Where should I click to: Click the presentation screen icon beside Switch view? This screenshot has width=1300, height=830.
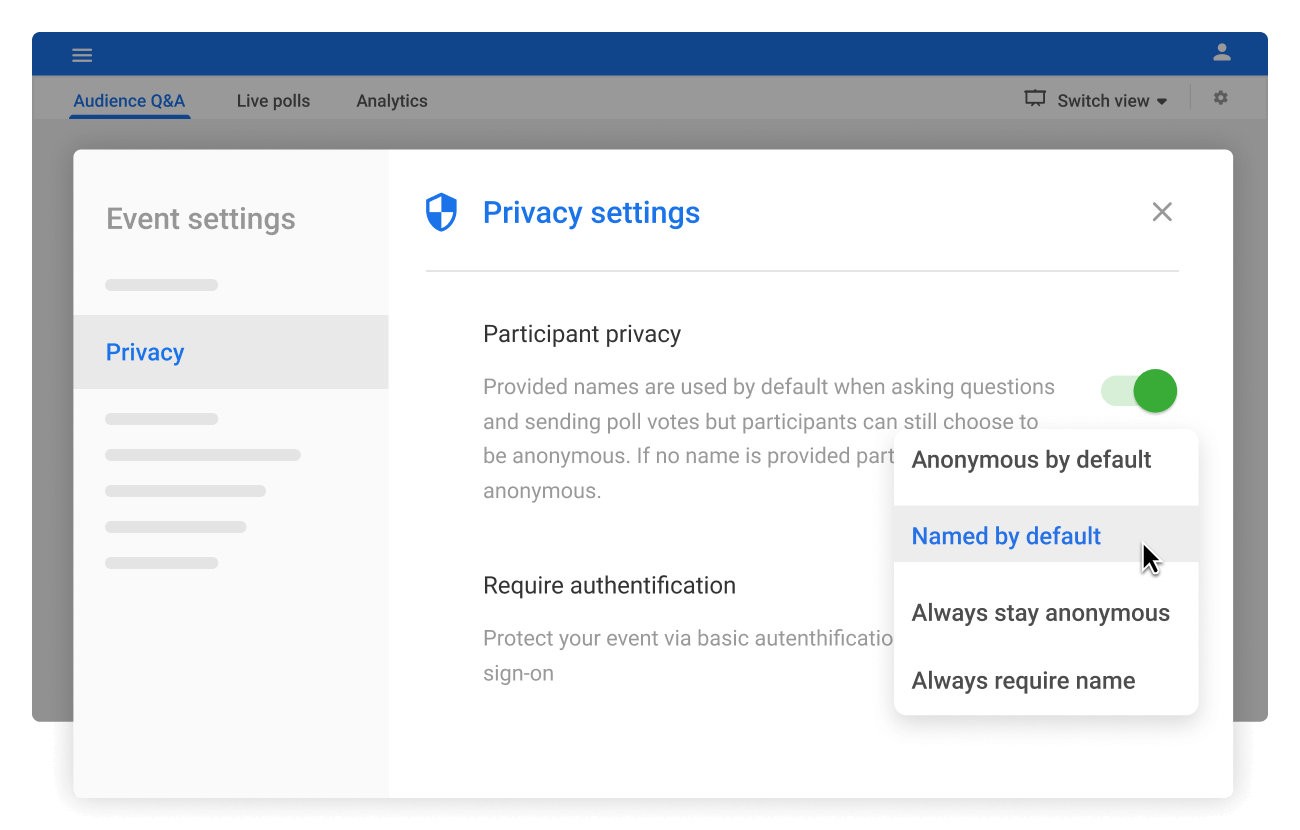pos(1035,99)
